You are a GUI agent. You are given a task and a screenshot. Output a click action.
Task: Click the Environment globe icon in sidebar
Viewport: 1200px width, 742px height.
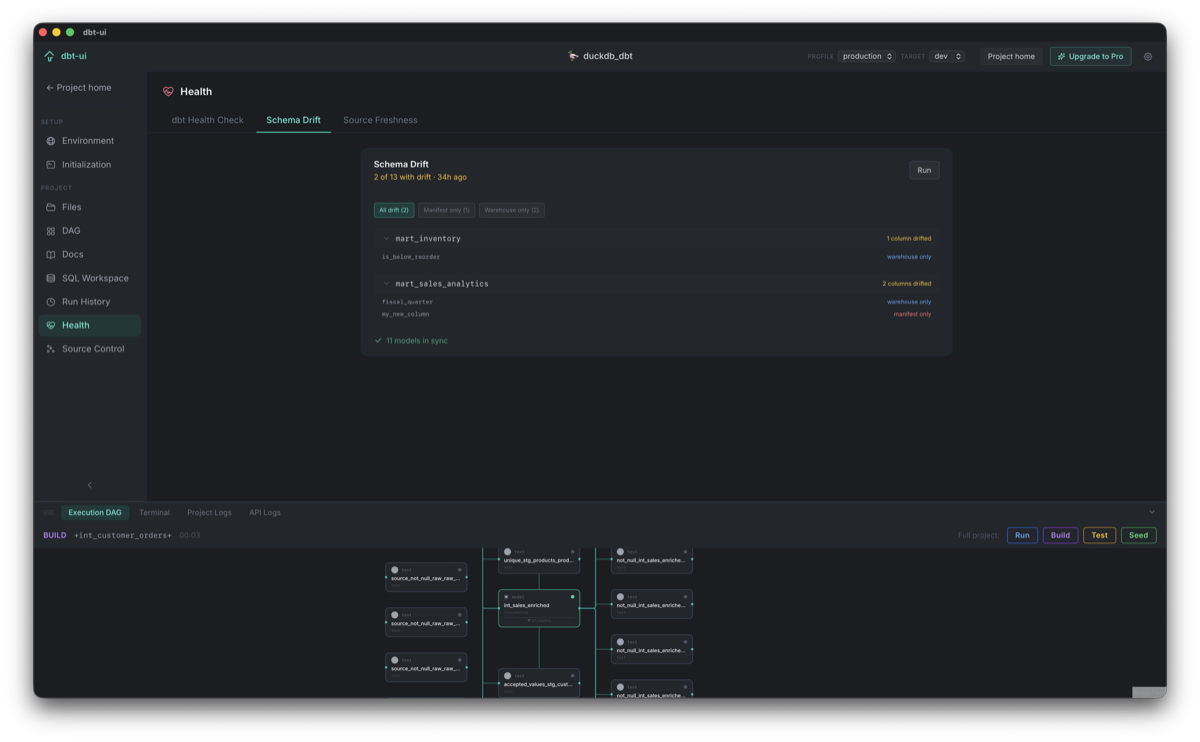(51, 141)
